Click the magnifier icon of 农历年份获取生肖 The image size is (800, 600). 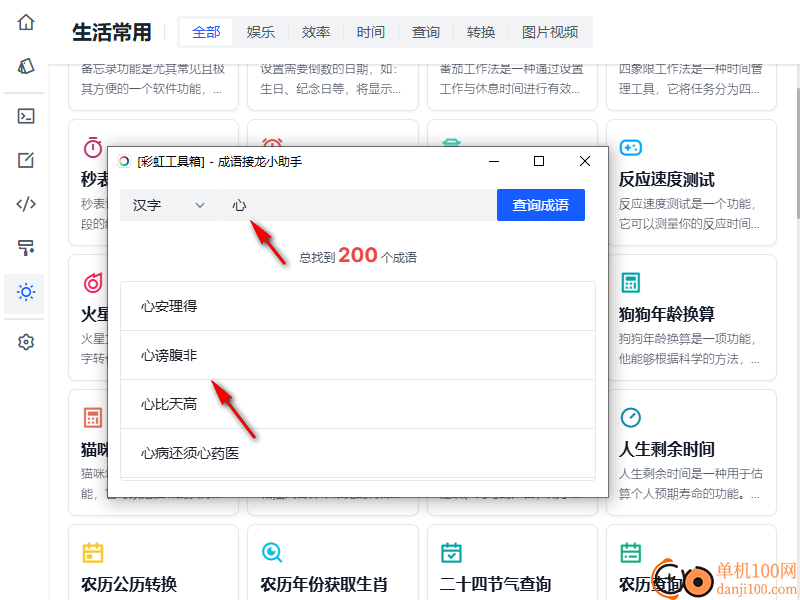pyautogui.click(x=272, y=553)
